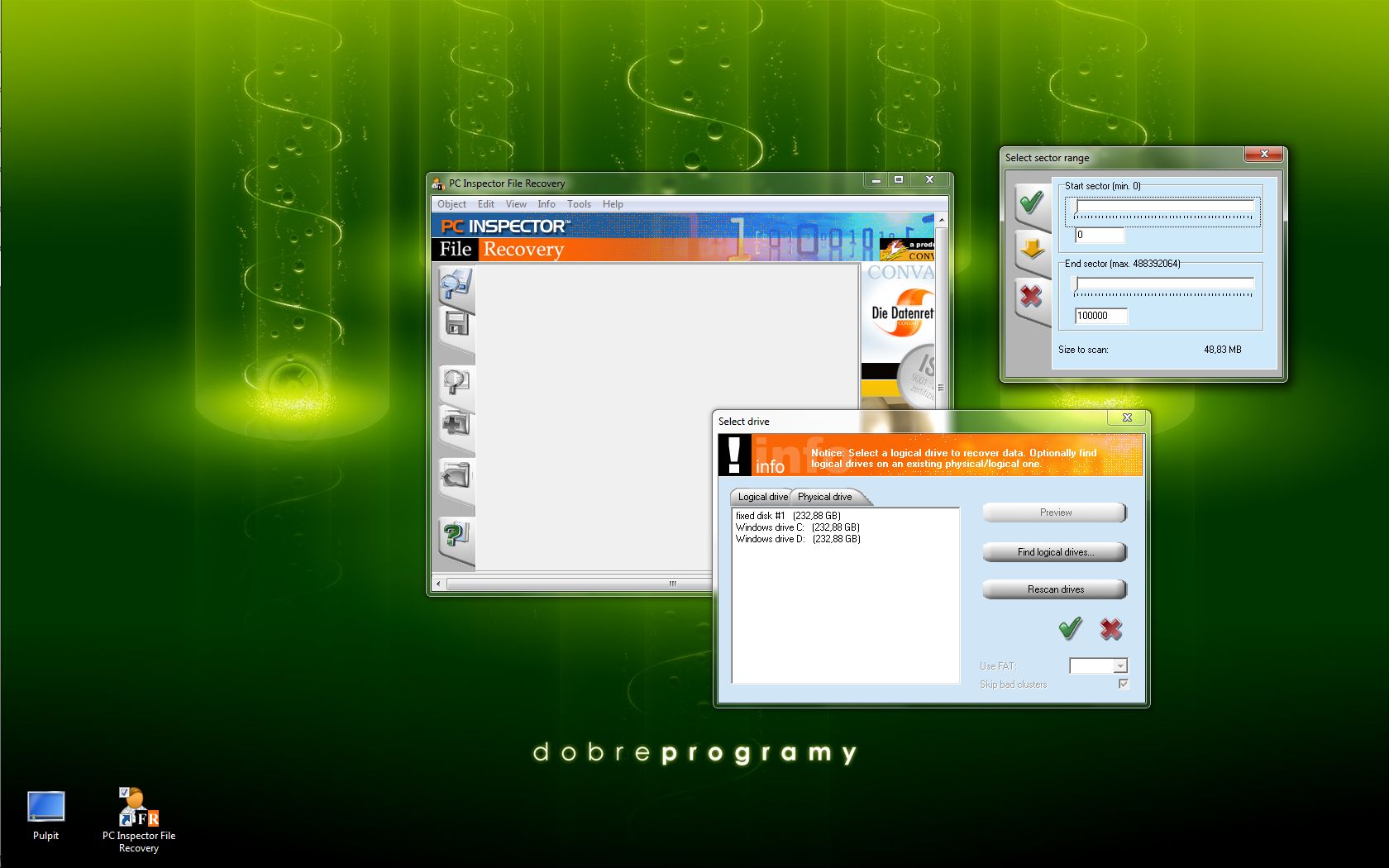This screenshot has width=1389, height=868.
Task: Open the Edit menu
Action: (x=486, y=204)
